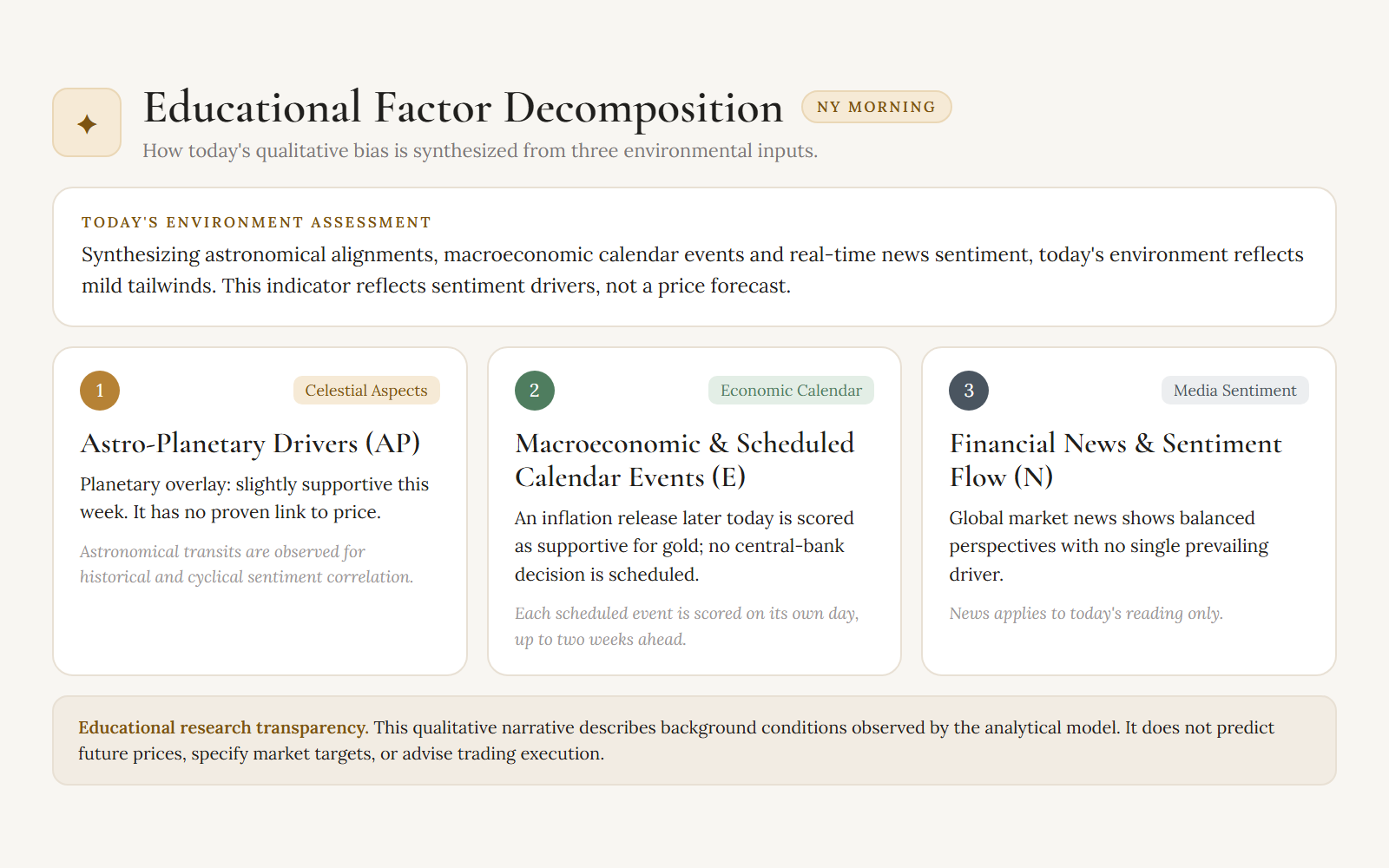
Task: Select the number 2 green circle badge
Action: click(535, 391)
